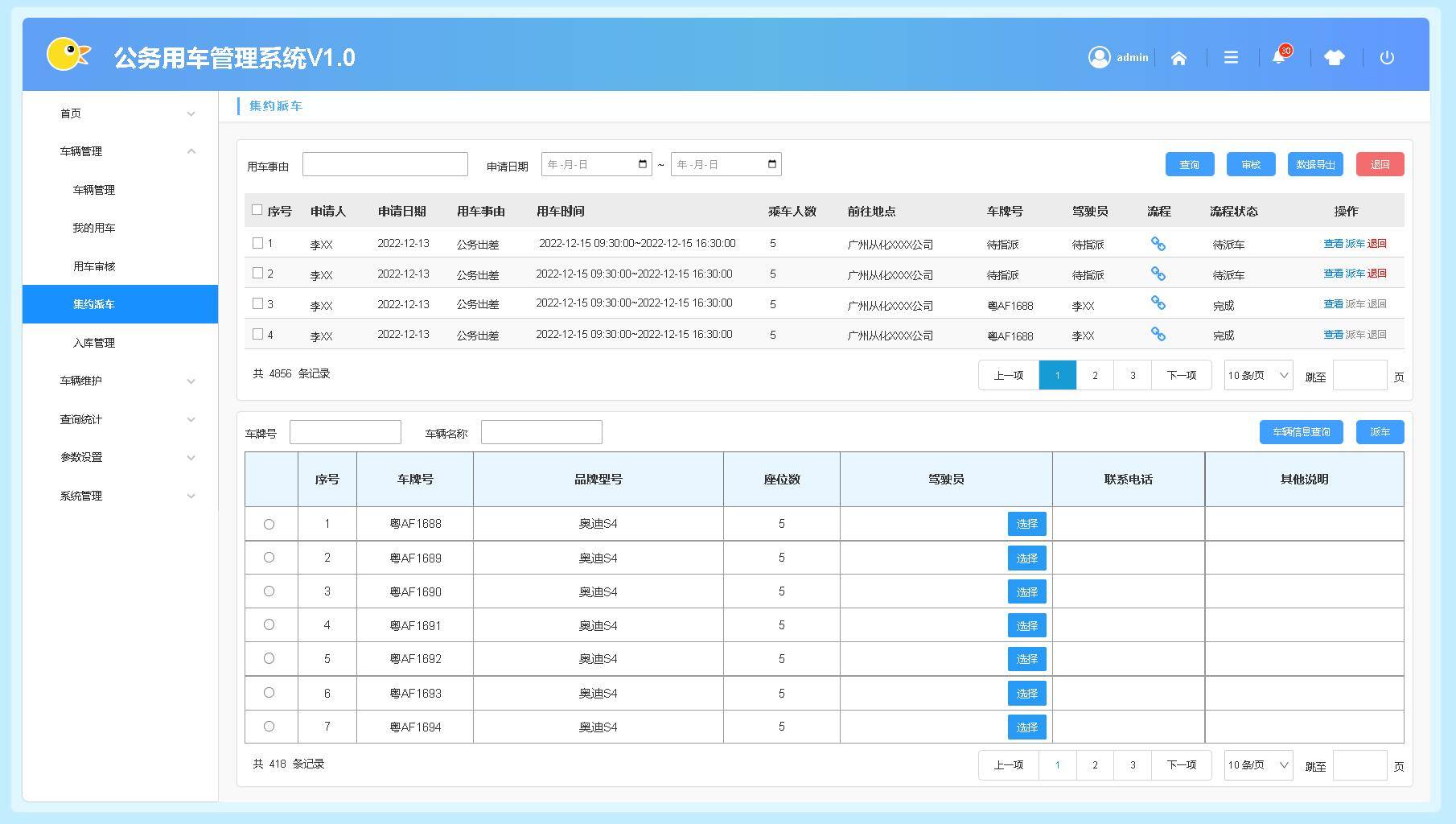Click the shirt theme icon in header

click(1334, 58)
